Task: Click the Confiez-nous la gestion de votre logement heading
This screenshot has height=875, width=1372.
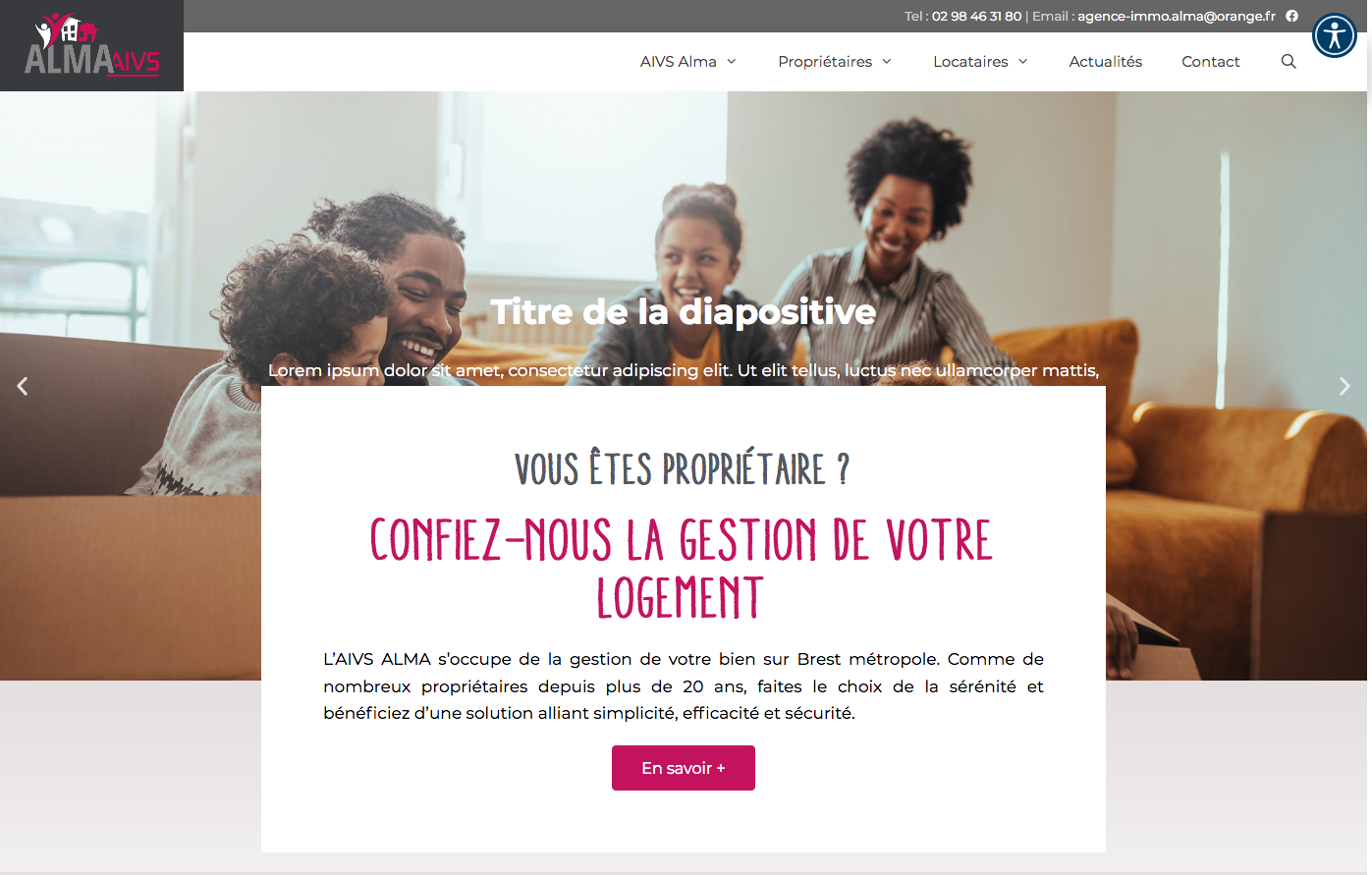Action: [x=682, y=569]
